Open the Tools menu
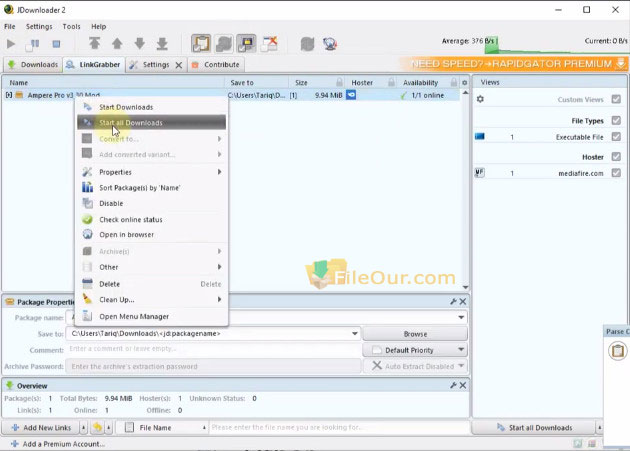The image size is (630, 451). 72,27
